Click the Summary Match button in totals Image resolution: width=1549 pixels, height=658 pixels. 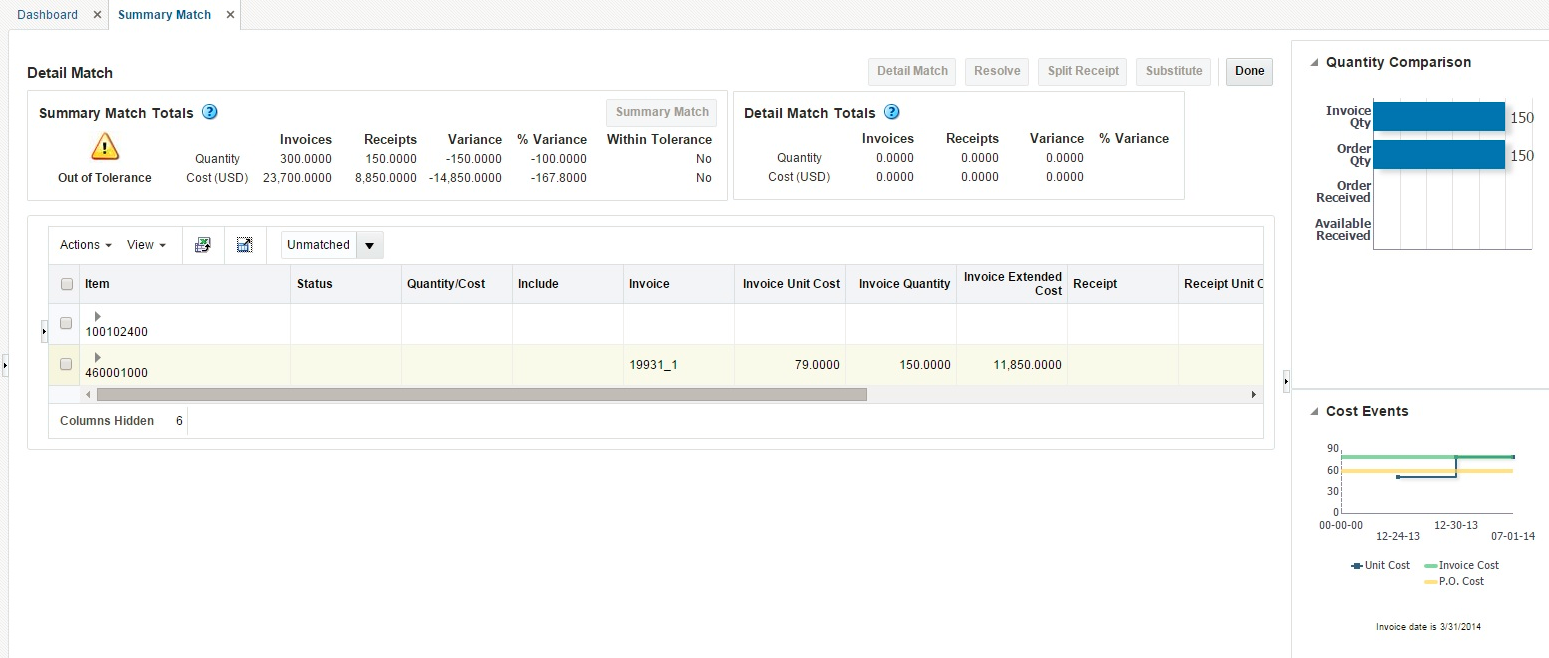(x=662, y=112)
